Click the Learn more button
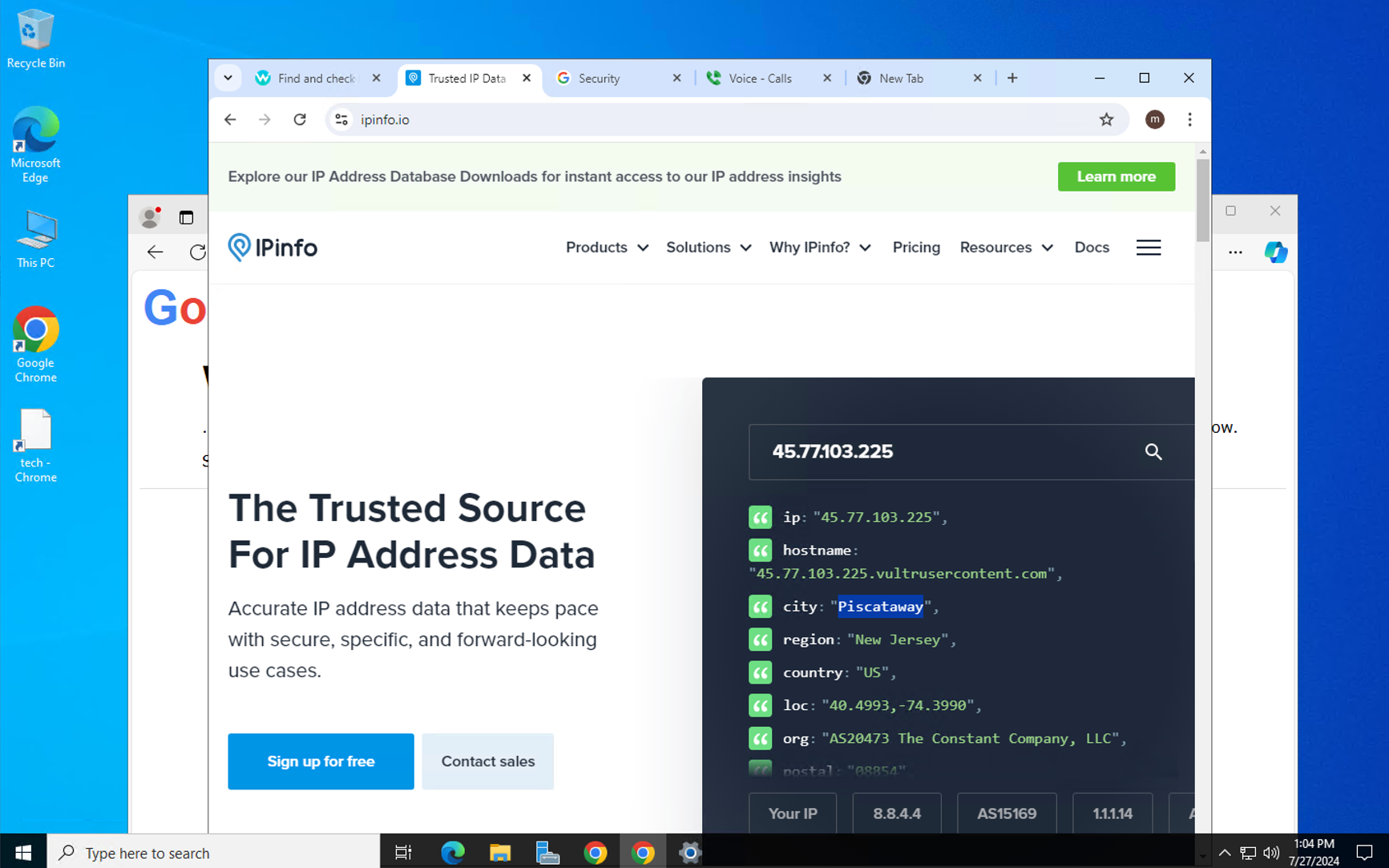This screenshot has width=1389, height=868. [1116, 176]
